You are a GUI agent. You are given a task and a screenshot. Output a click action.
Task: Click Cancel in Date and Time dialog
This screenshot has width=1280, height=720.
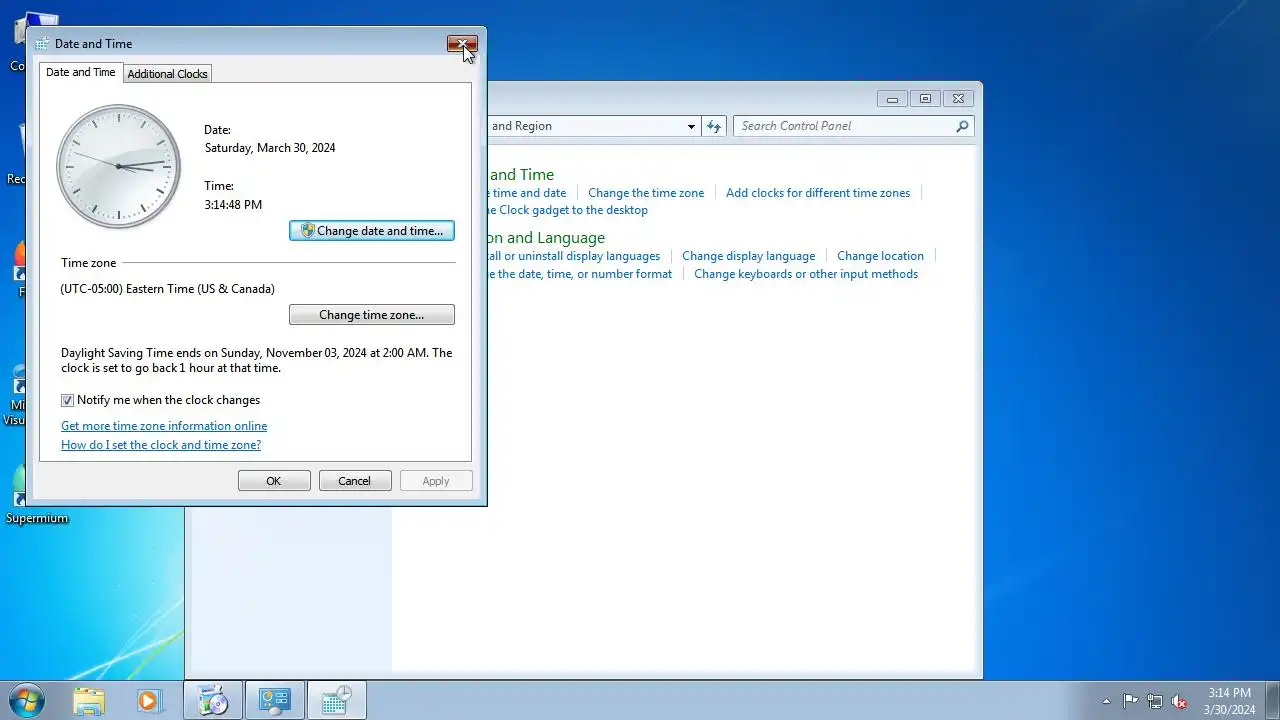click(x=355, y=481)
